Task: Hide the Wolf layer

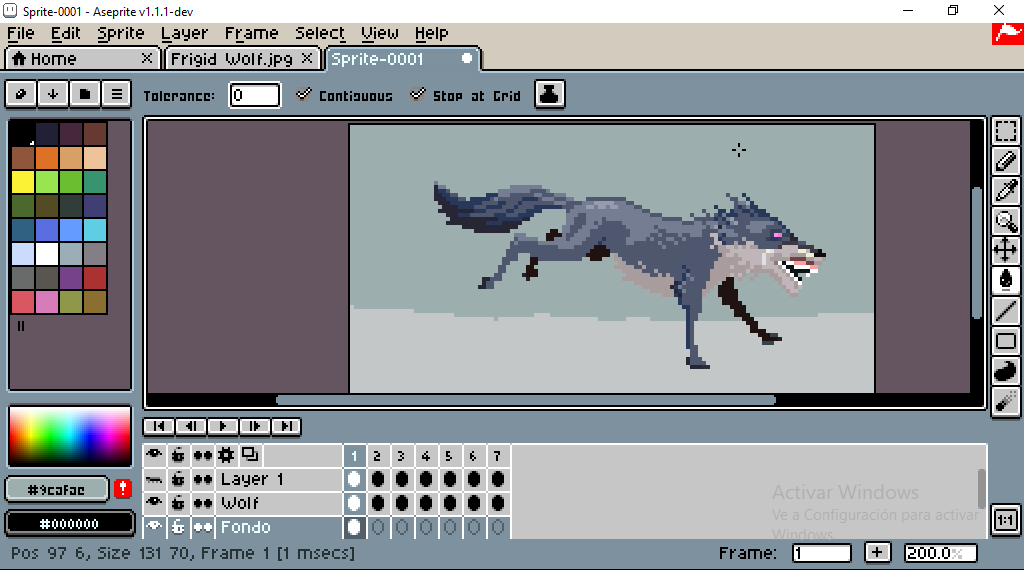Action: pos(154,503)
